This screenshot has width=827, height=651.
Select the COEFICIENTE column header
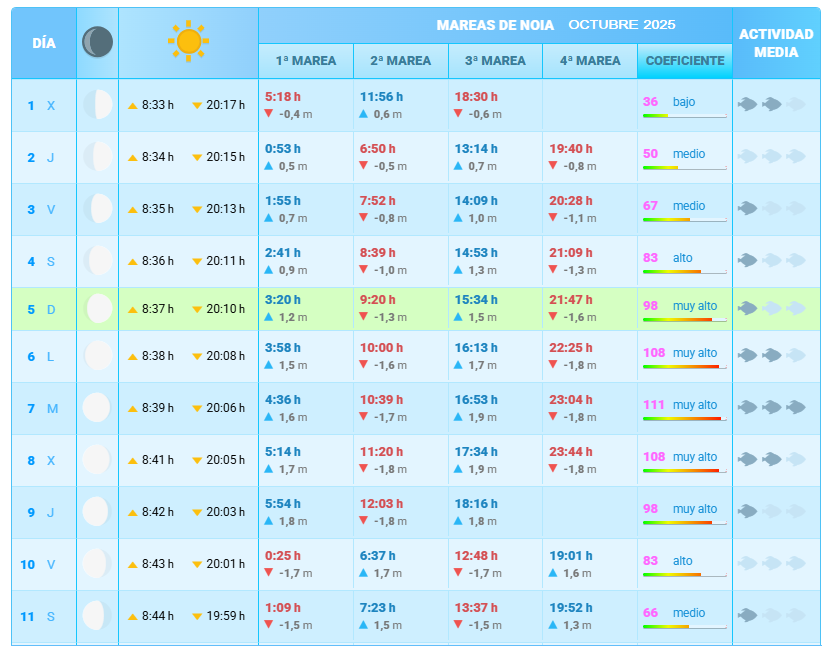(x=685, y=61)
